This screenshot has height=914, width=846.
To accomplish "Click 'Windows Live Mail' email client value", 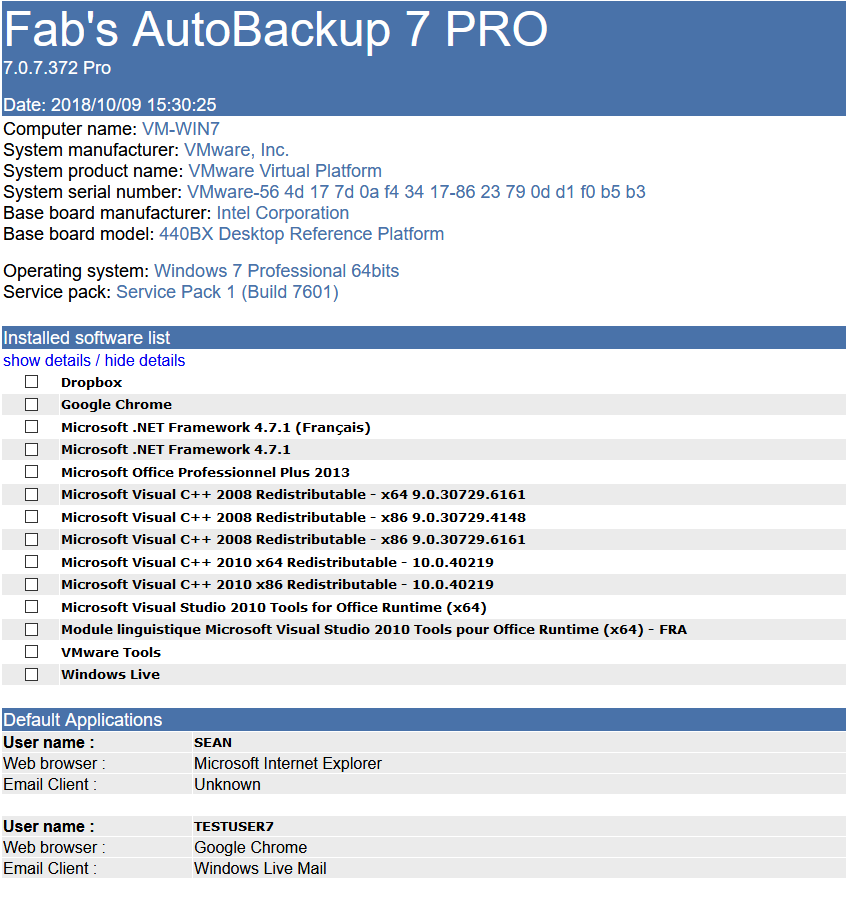I will (260, 869).
